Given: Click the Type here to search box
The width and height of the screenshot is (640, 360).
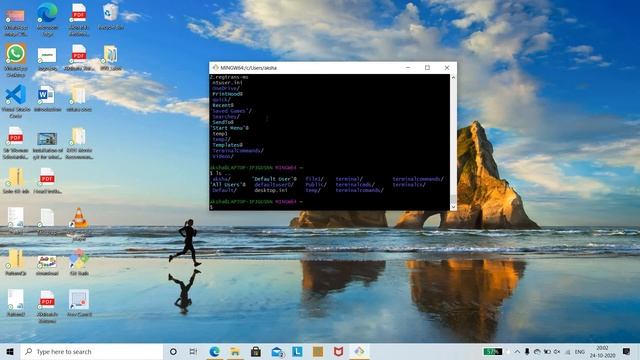Looking at the screenshot, I should click(92, 351).
